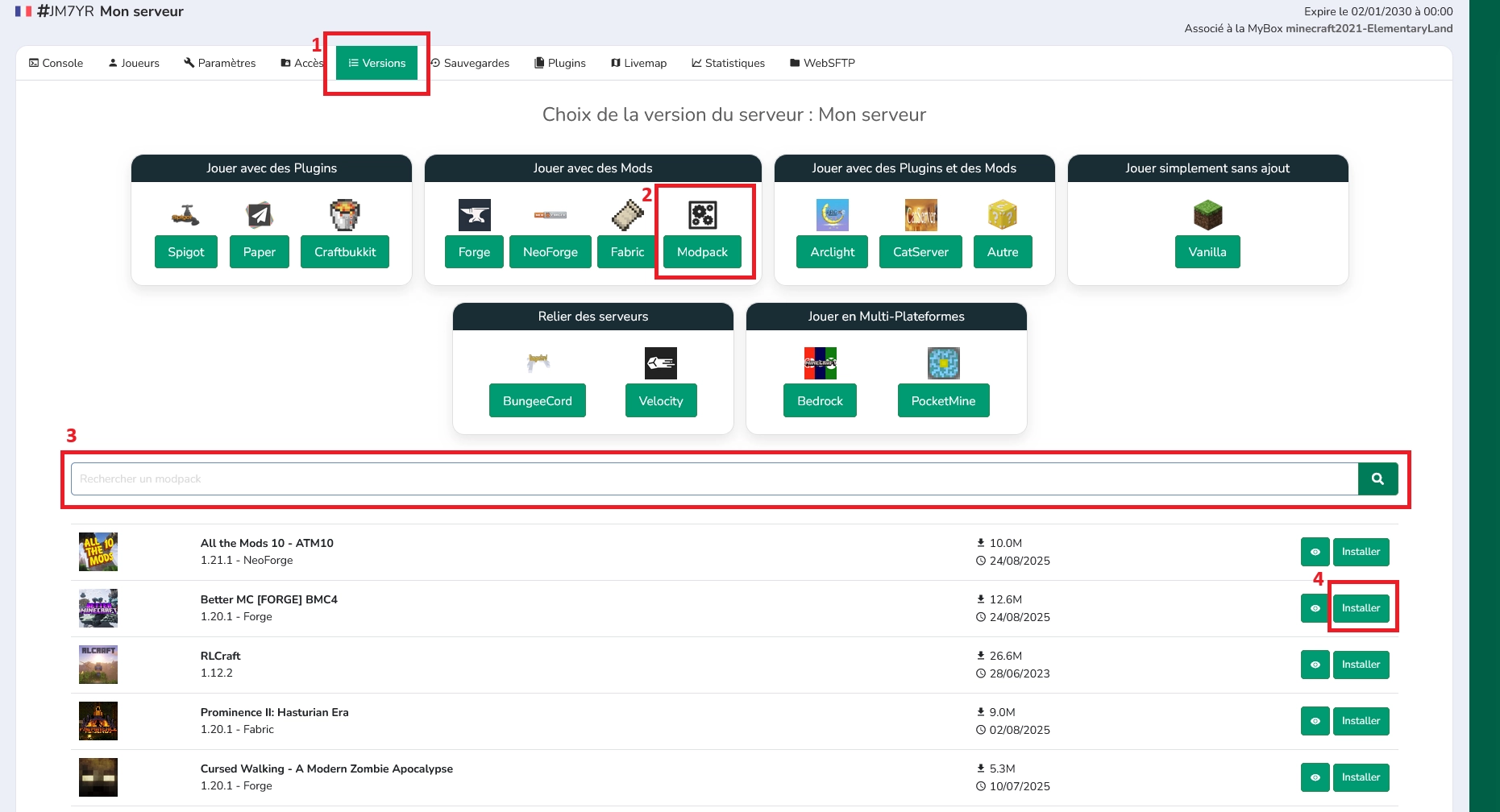The height and width of the screenshot is (812, 1500).
Task: Click 'minecraft2021-ElementaryLand' MyBox name
Action: coord(1369,28)
